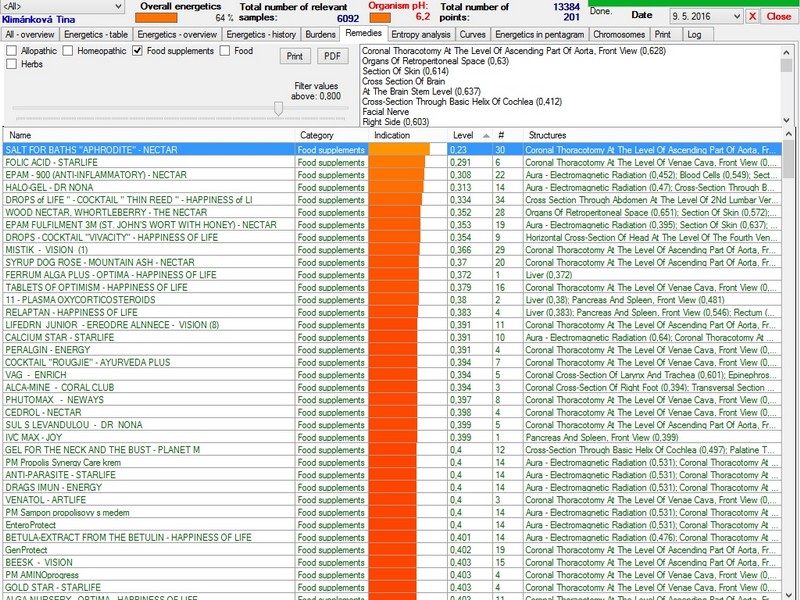Image resolution: width=800 pixels, height=600 pixels.
Task: Select row PERALGIN - ENERGY
Action: [392, 349]
